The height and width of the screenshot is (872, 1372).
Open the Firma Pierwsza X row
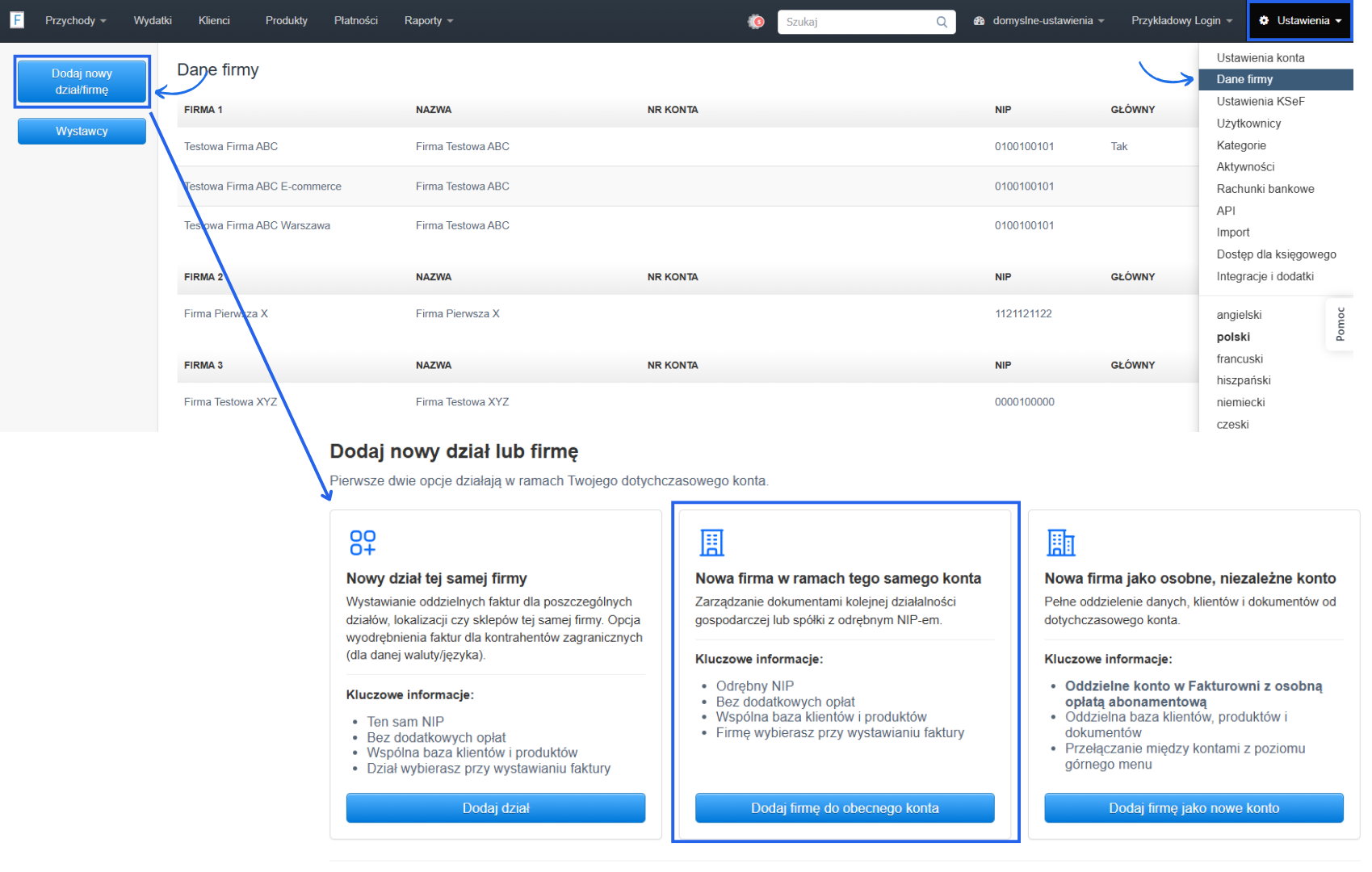688,314
